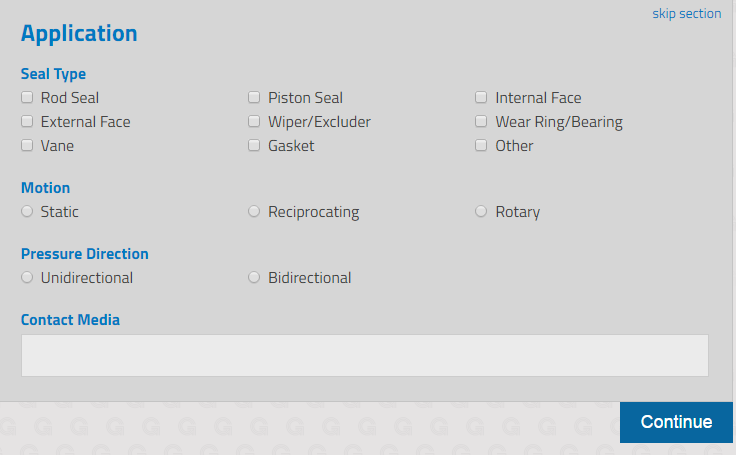
Task: Check the Gasket seal type
Action: click(255, 146)
